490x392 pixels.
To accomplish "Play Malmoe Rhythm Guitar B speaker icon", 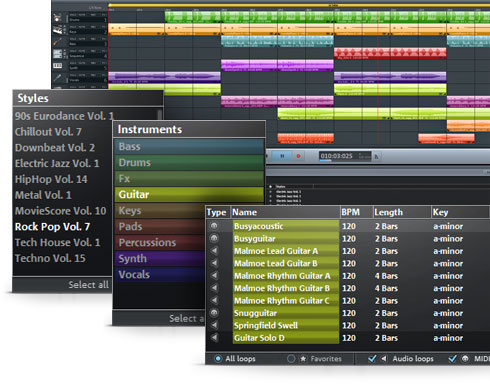I will 214,288.
